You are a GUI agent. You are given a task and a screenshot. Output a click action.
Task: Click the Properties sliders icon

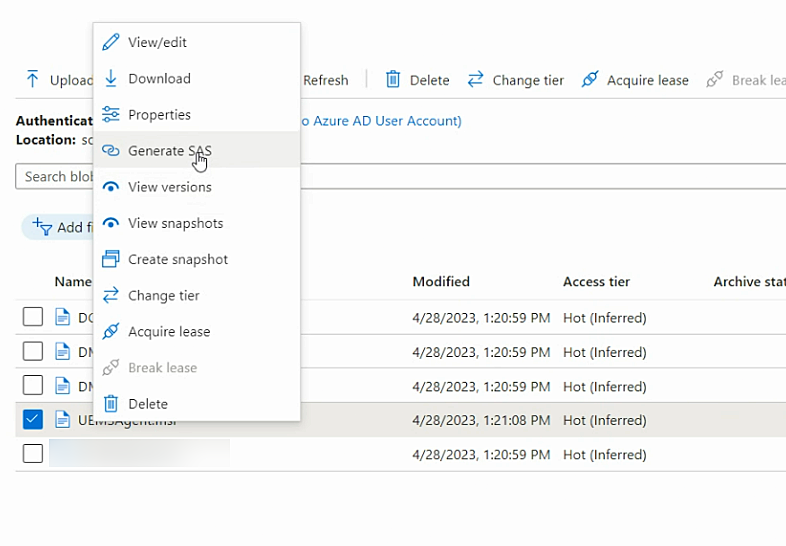tap(111, 115)
